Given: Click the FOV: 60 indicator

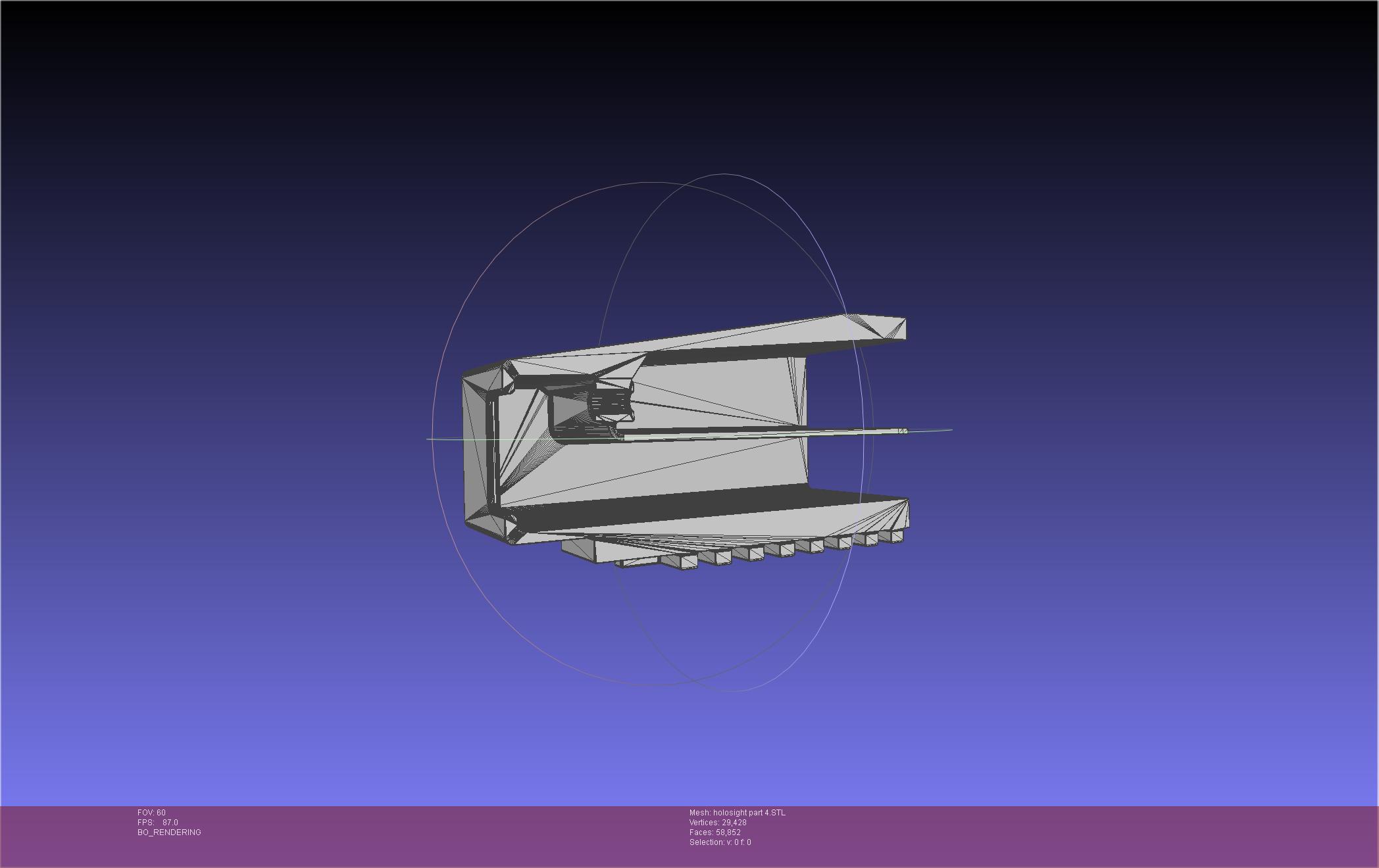Looking at the screenshot, I should tap(151, 813).
